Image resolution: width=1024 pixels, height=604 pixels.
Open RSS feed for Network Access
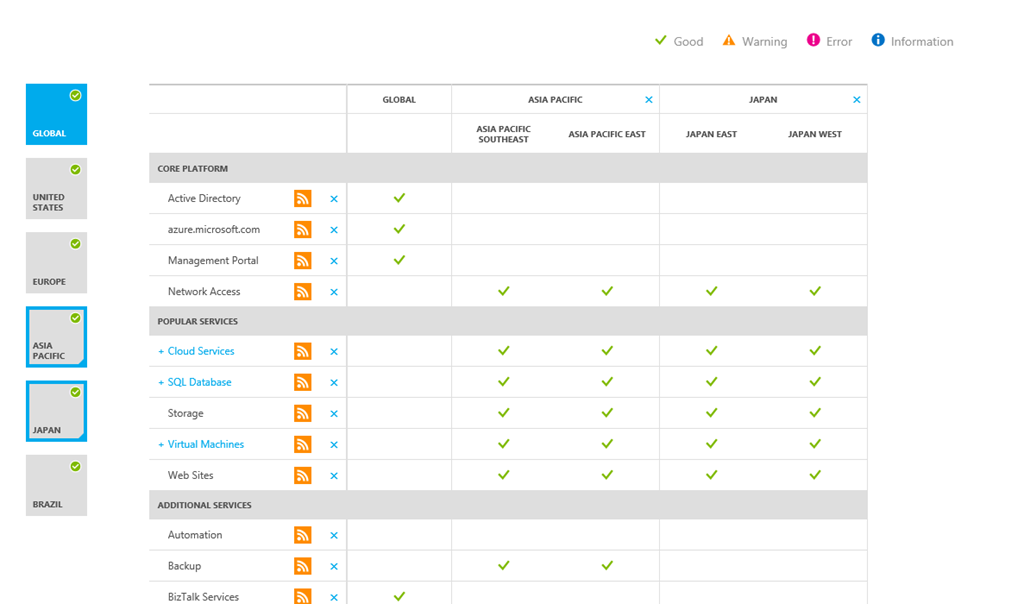pos(303,292)
